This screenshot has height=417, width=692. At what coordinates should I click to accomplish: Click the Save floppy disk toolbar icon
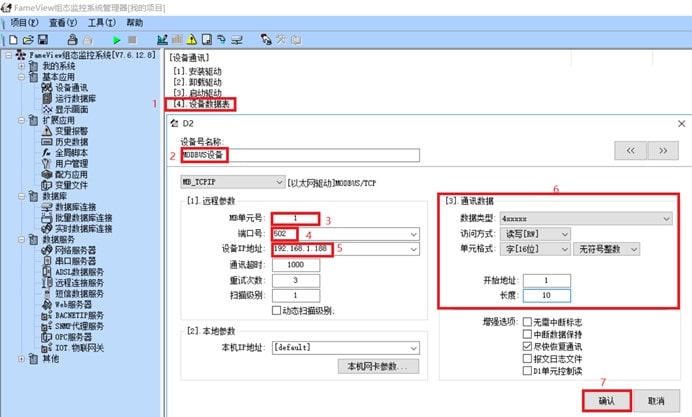[42, 39]
